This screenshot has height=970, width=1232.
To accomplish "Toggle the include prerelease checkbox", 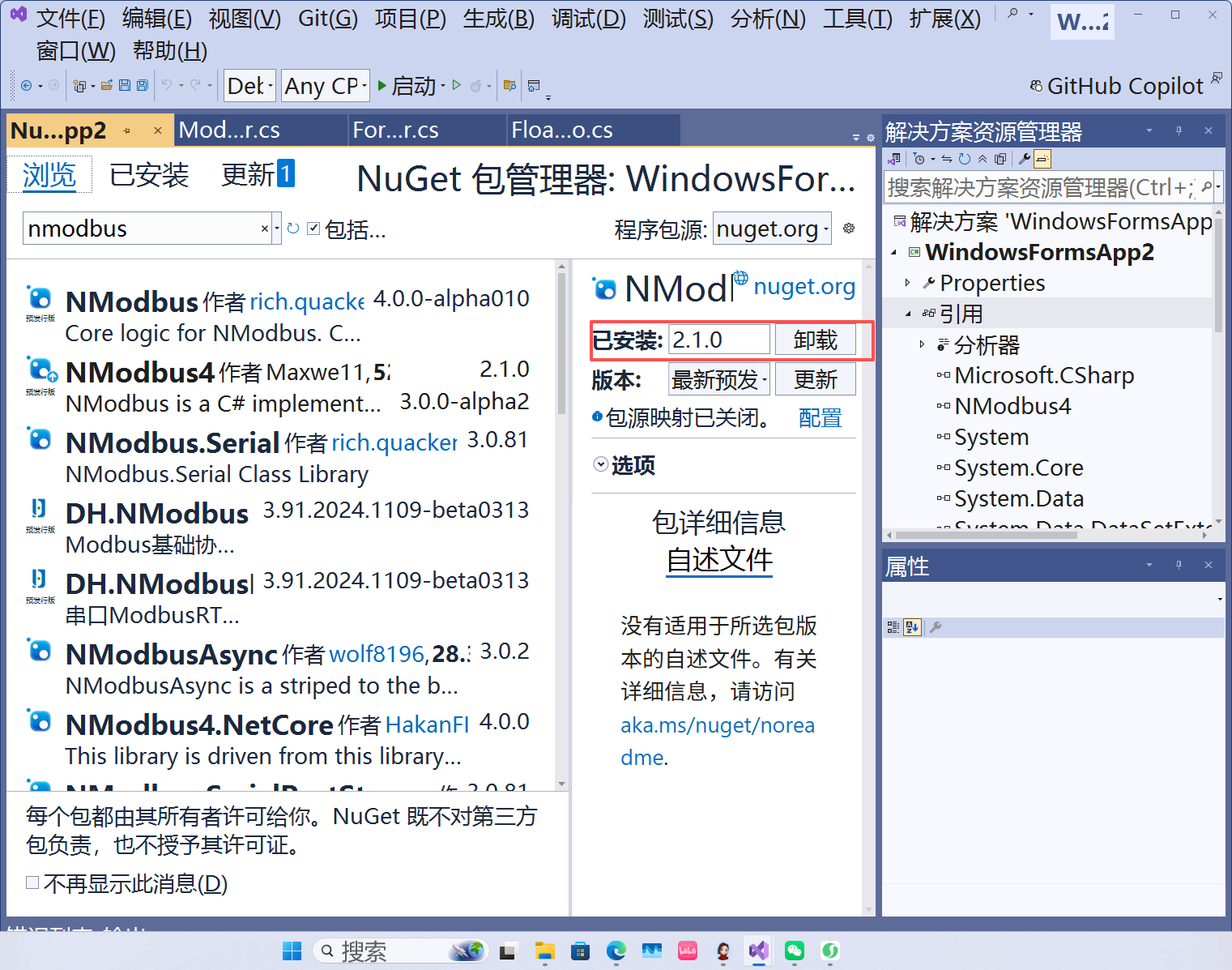I will tap(313, 229).
